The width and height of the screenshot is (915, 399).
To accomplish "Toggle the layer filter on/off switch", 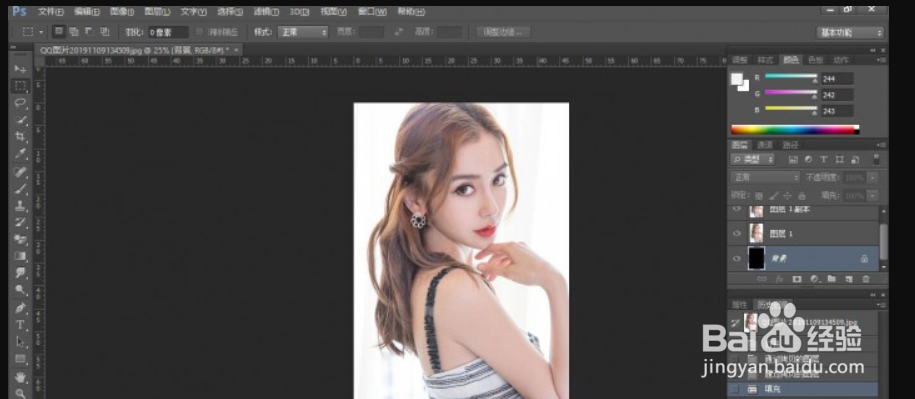I will (x=875, y=159).
